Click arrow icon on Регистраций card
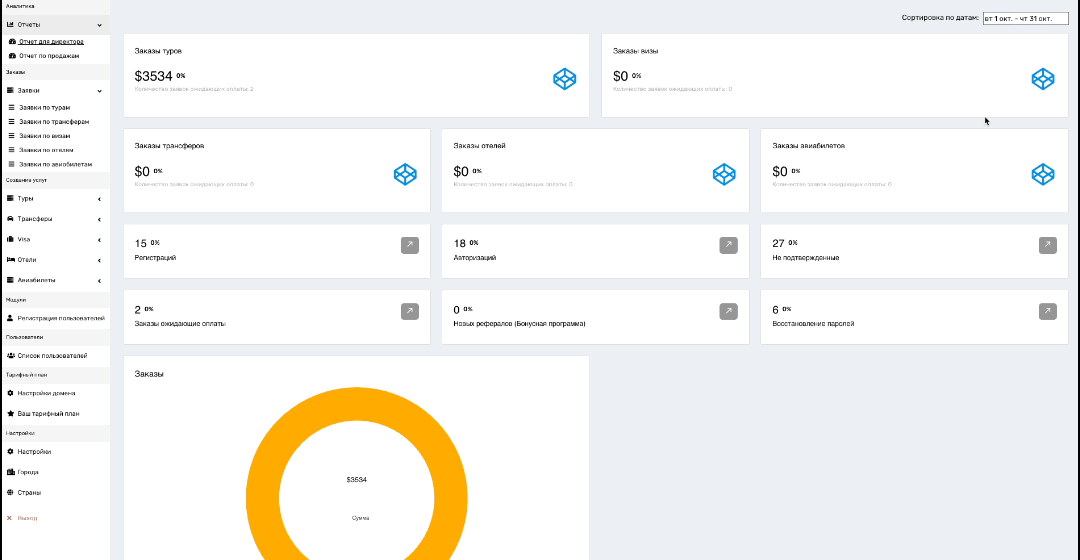Image resolution: width=1080 pixels, height=560 pixels. [410, 245]
